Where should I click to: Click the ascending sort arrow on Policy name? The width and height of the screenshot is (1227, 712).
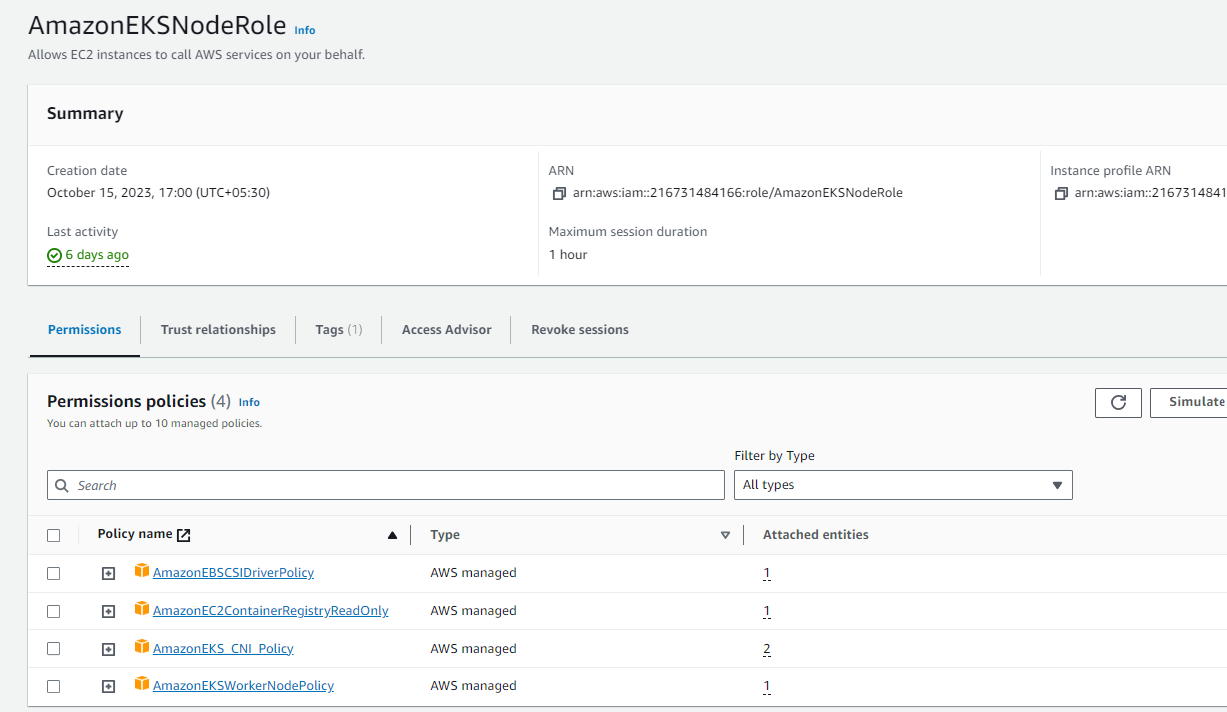pos(392,534)
